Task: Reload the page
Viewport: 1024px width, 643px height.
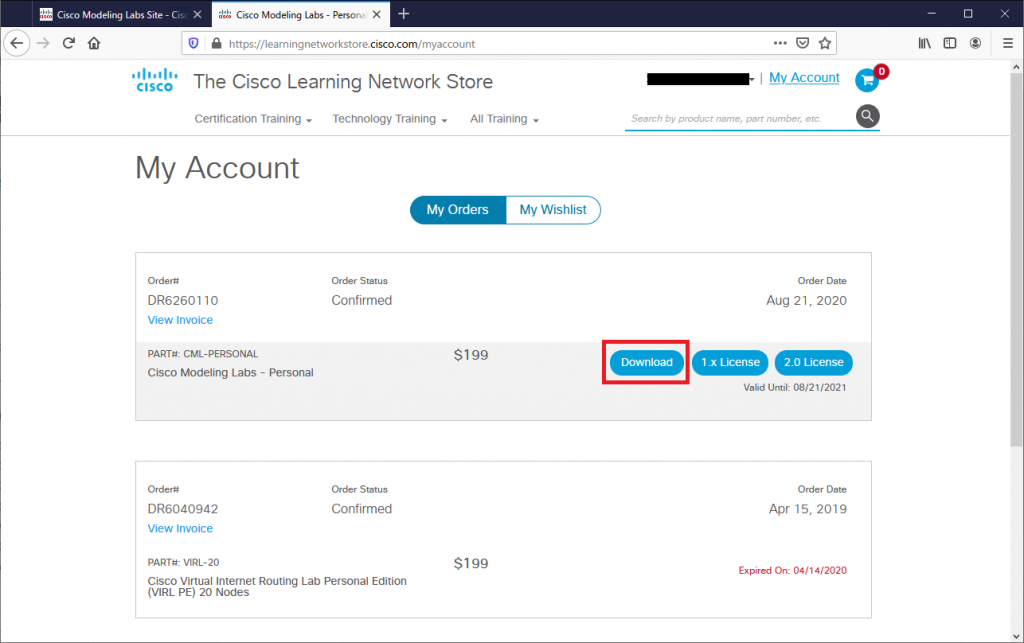Action: click(x=67, y=43)
